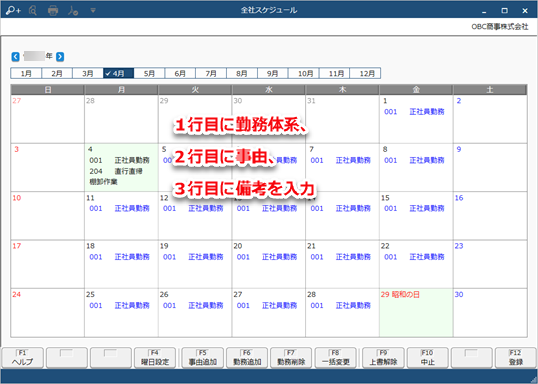Select Saturday the 30th cell
This screenshot has width=538, height=384.
point(490,313)
